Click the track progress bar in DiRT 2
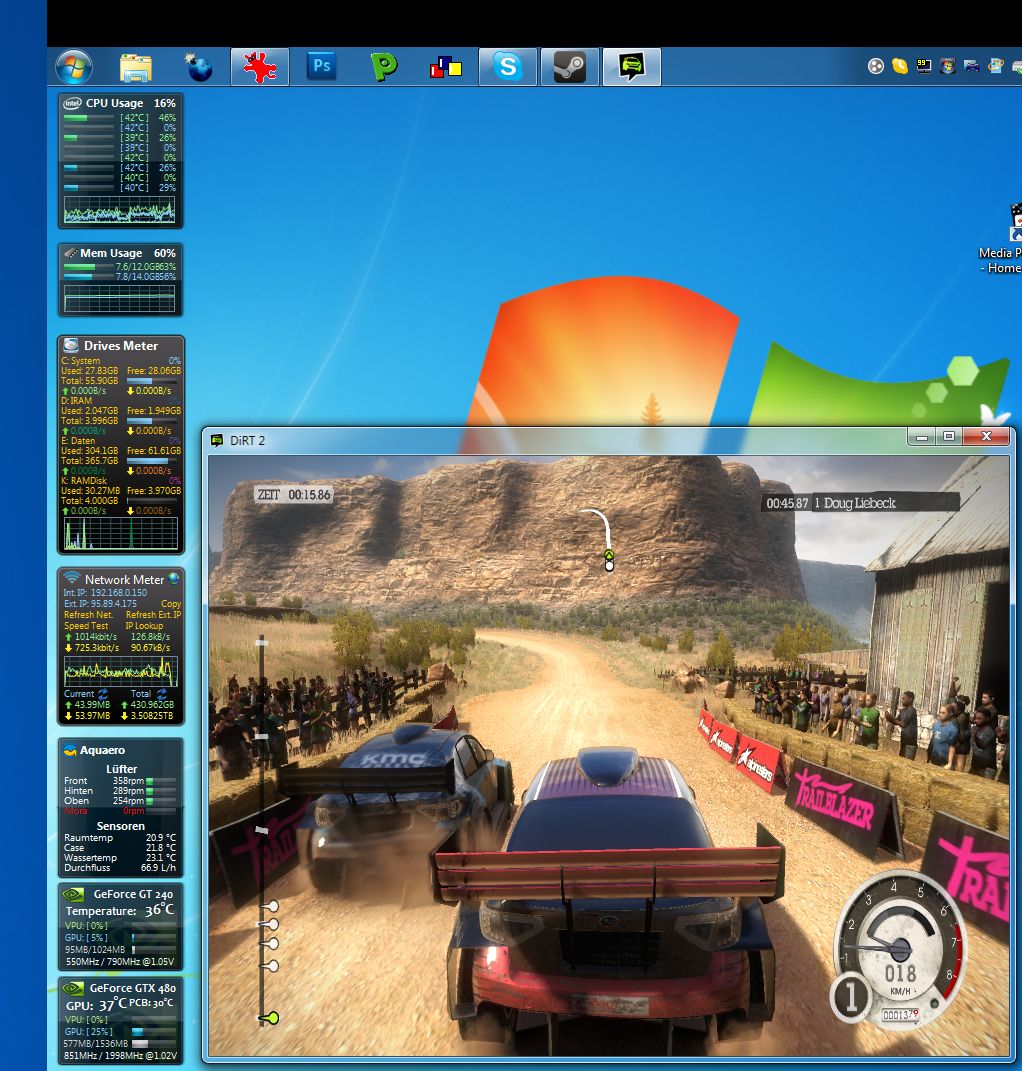The width and height of the screenshot is (1022, 1071). [x=262, y=830]
